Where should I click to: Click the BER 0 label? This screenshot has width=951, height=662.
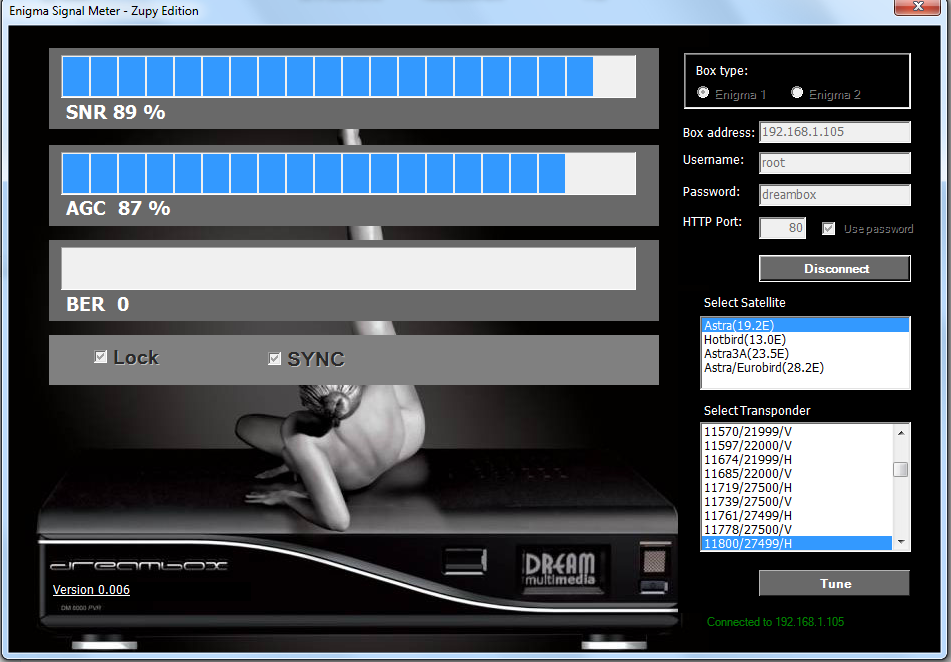coord(98,304)
